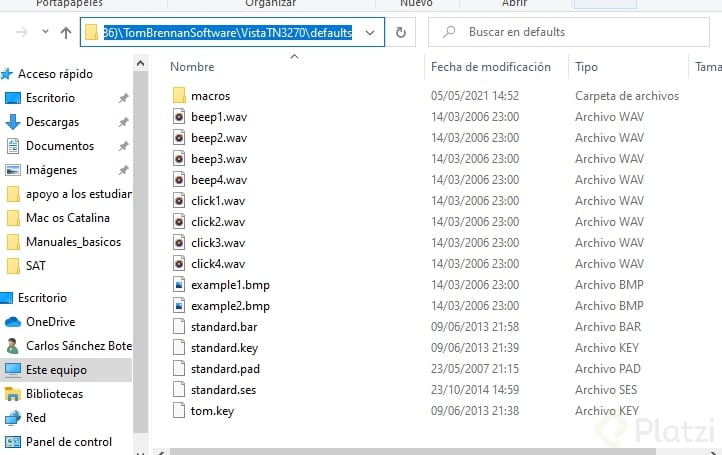Select beep1.wav file icon

click(179, 117)
